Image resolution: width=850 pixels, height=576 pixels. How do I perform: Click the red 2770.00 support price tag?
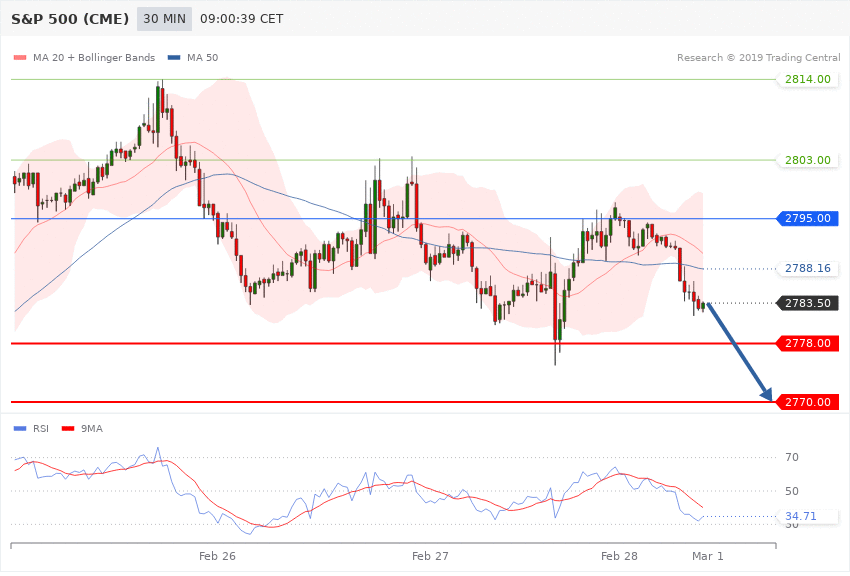tap(808, 402)
